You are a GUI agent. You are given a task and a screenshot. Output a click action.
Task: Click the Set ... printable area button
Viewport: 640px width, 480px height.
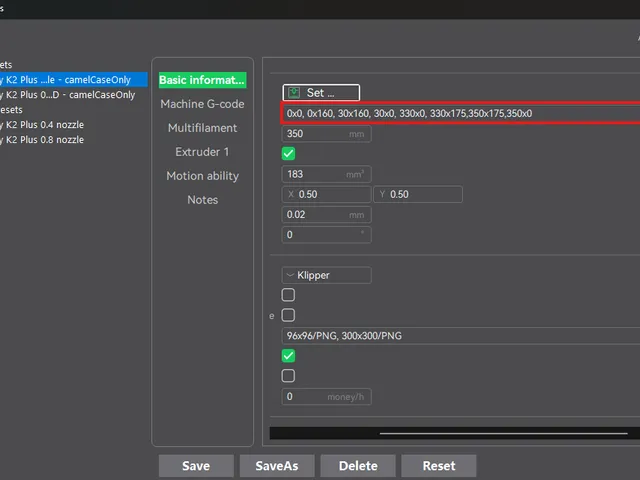click(321, 93)
